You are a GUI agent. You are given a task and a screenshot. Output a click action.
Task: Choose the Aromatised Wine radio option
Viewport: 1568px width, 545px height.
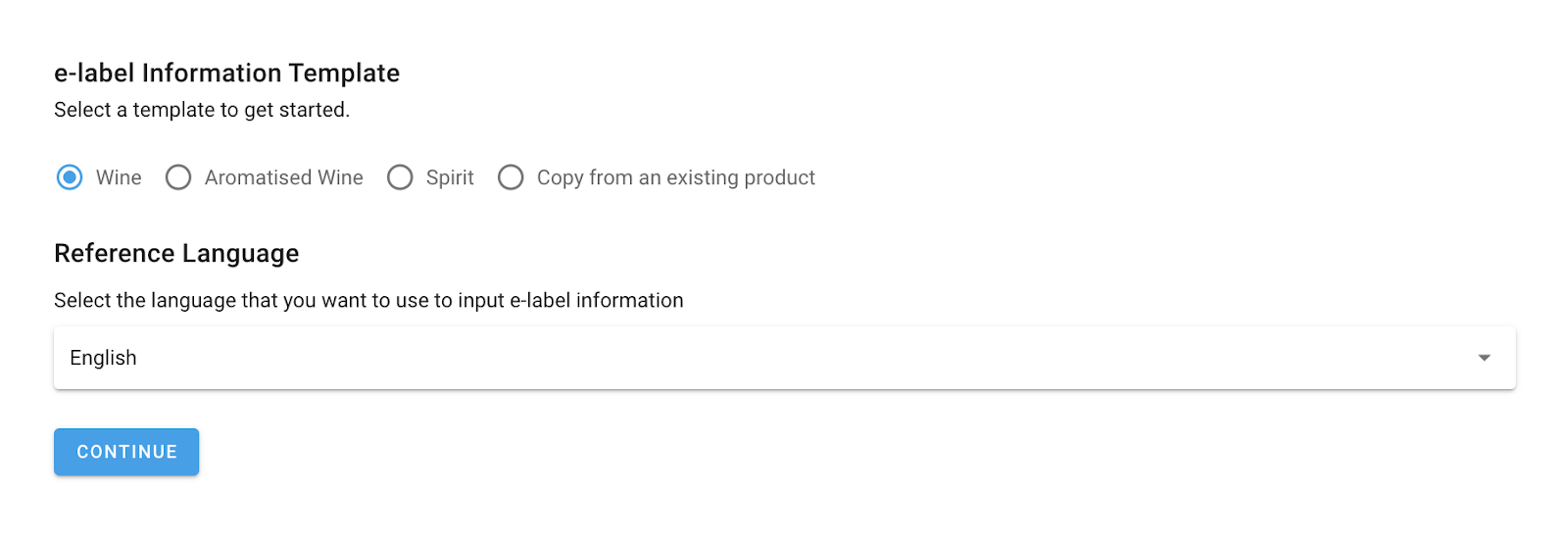[x=178, y=177]
